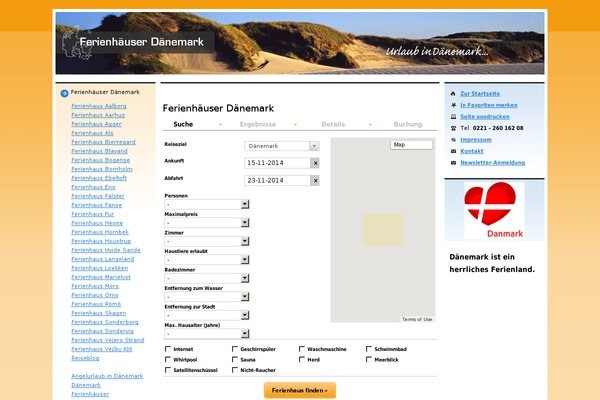Toggle the Sauna checkbox
Image resolution: width=600 pixels, height=400 pixels.
click(235, 359)
